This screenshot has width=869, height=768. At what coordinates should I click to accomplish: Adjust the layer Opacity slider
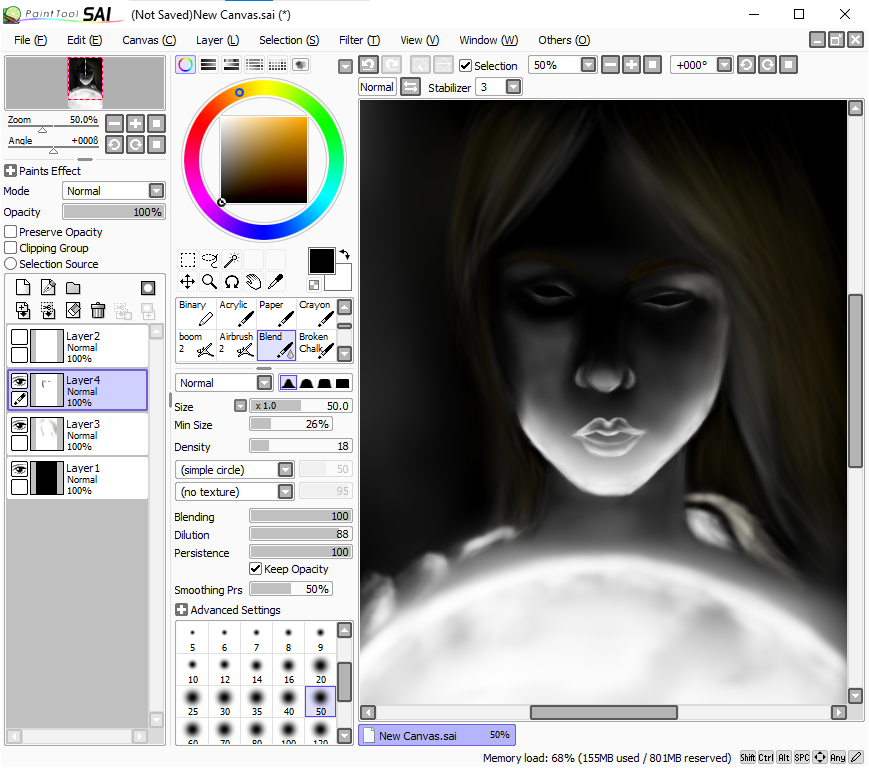point(114,212)
